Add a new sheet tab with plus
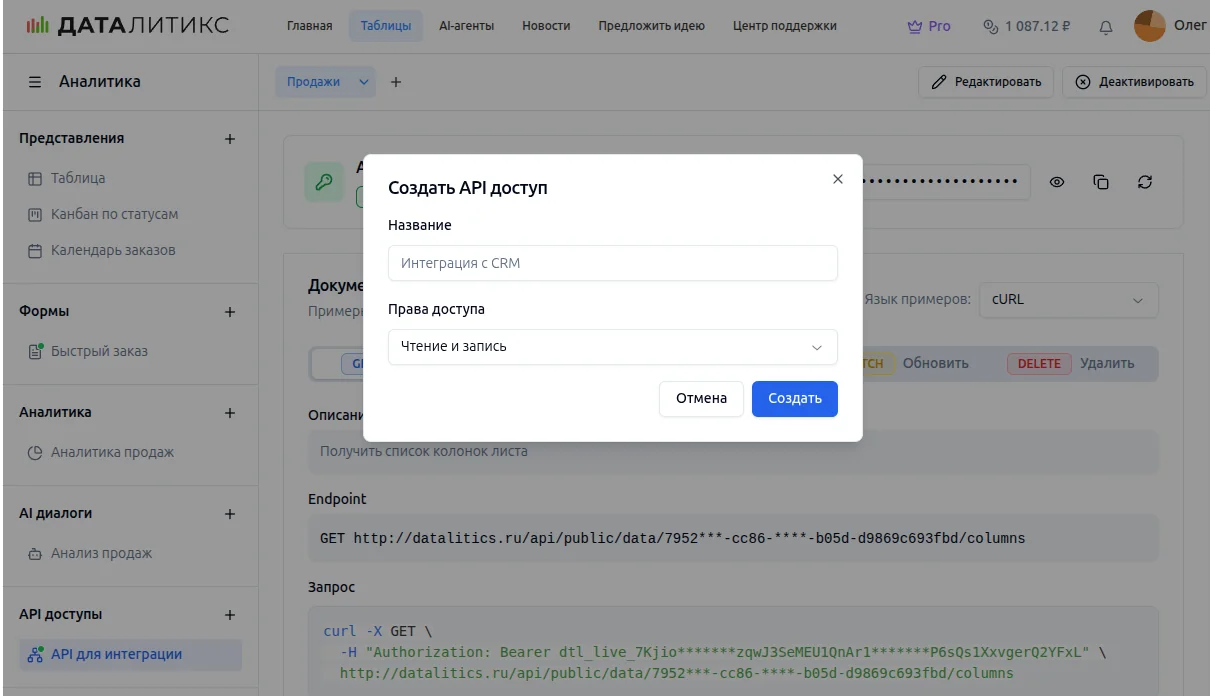 tap(396, 82)
